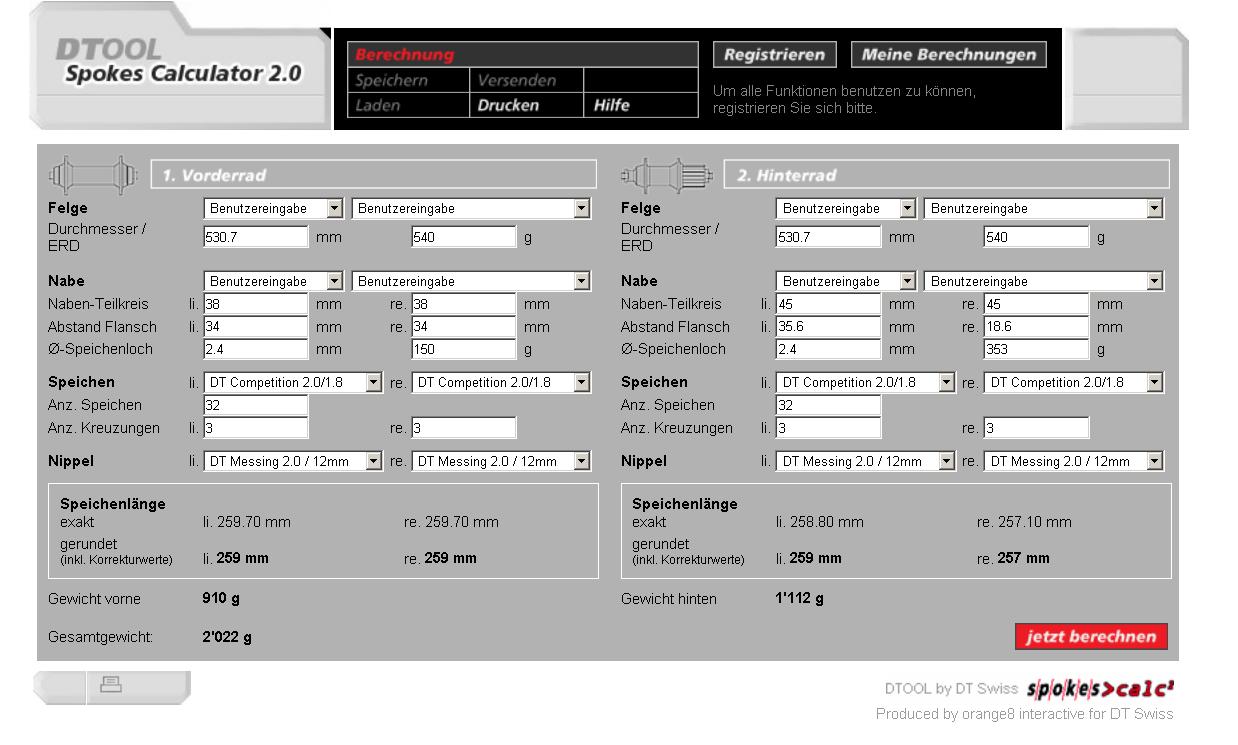This screenshot has width=1238, height=745.
Task: Open the front right Nippel dropdown
Action: pyautogui.click(x=501, y=462)
